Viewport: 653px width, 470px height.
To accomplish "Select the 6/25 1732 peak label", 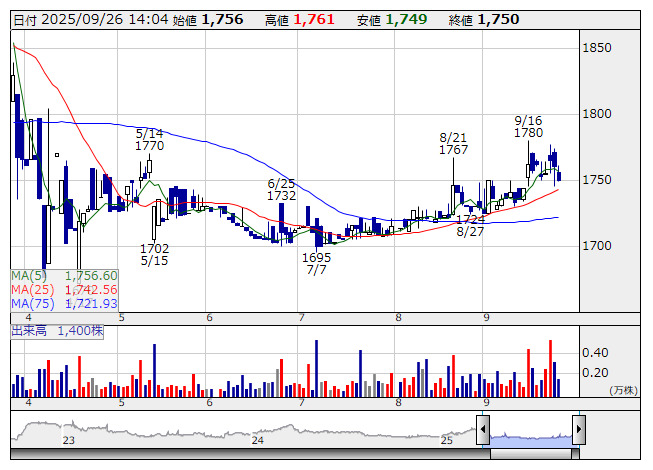I will (x=282, y=189).
